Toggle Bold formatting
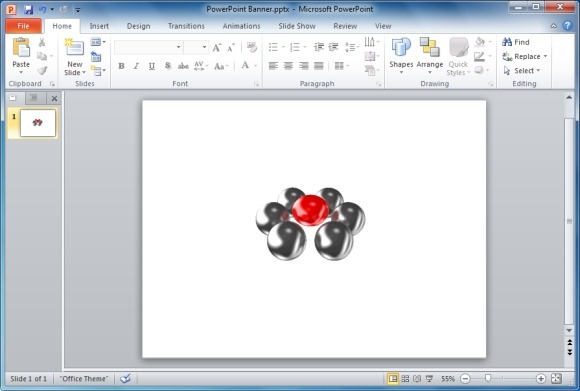The width and height of the screenshot is (580, 391). point(121,66)
